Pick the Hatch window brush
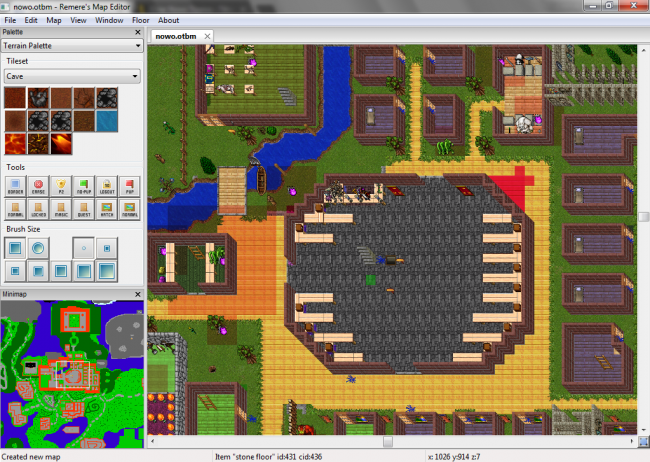Viewport: 650px width, 462px height. (x=107, y=209)
